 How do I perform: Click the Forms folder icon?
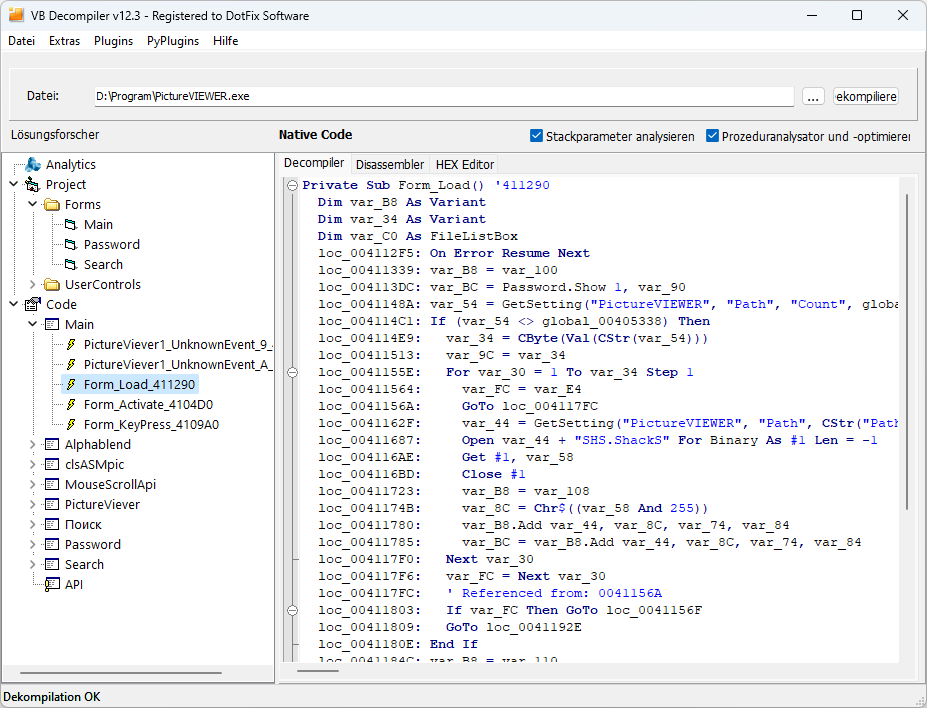[x=52, y=204]
